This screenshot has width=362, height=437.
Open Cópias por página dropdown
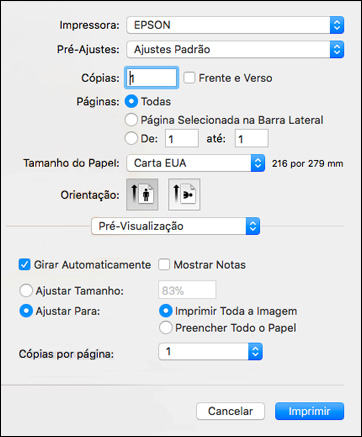click(211, 352)
